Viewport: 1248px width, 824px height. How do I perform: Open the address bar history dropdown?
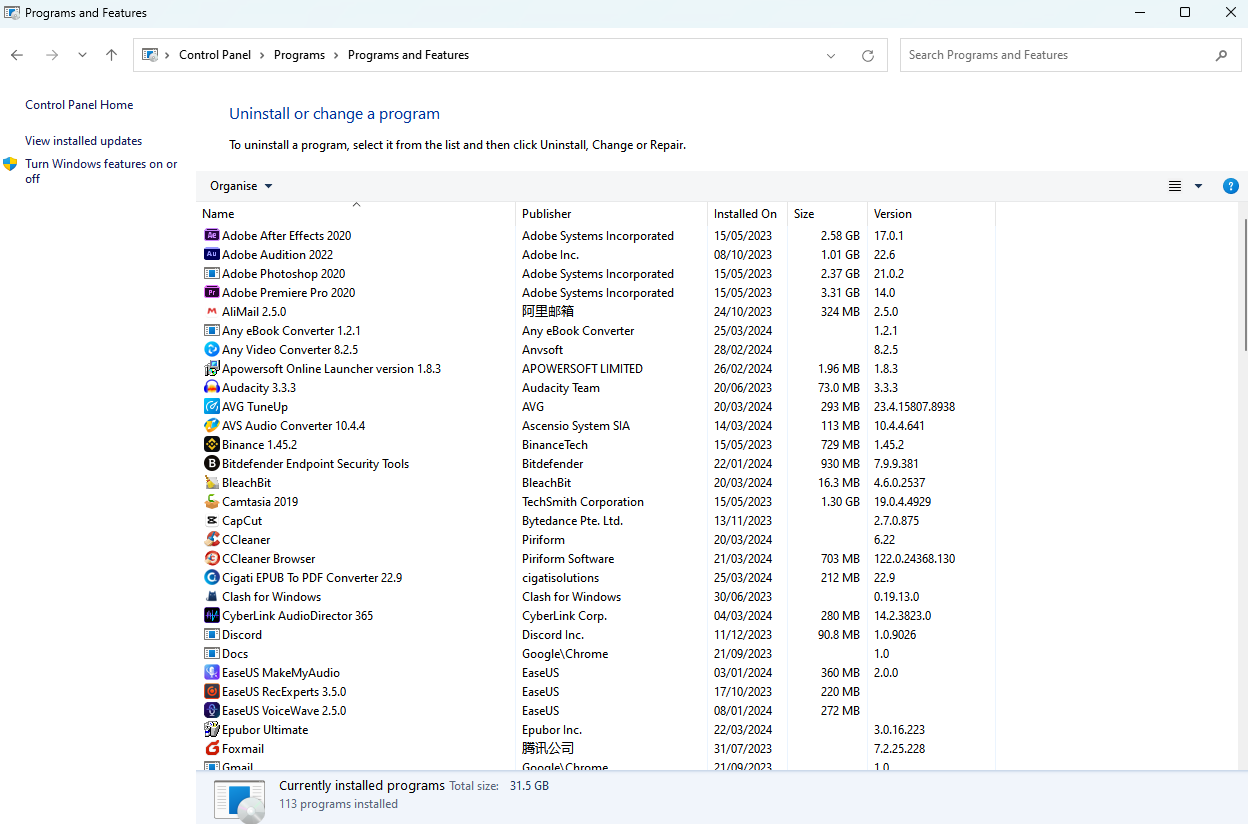(830, 56)
